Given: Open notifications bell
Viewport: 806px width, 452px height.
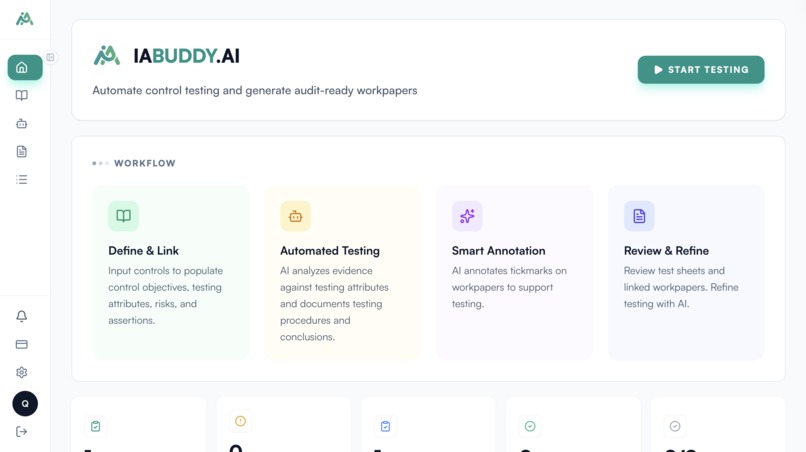Looking at the screenshot, I should [22, 316].
